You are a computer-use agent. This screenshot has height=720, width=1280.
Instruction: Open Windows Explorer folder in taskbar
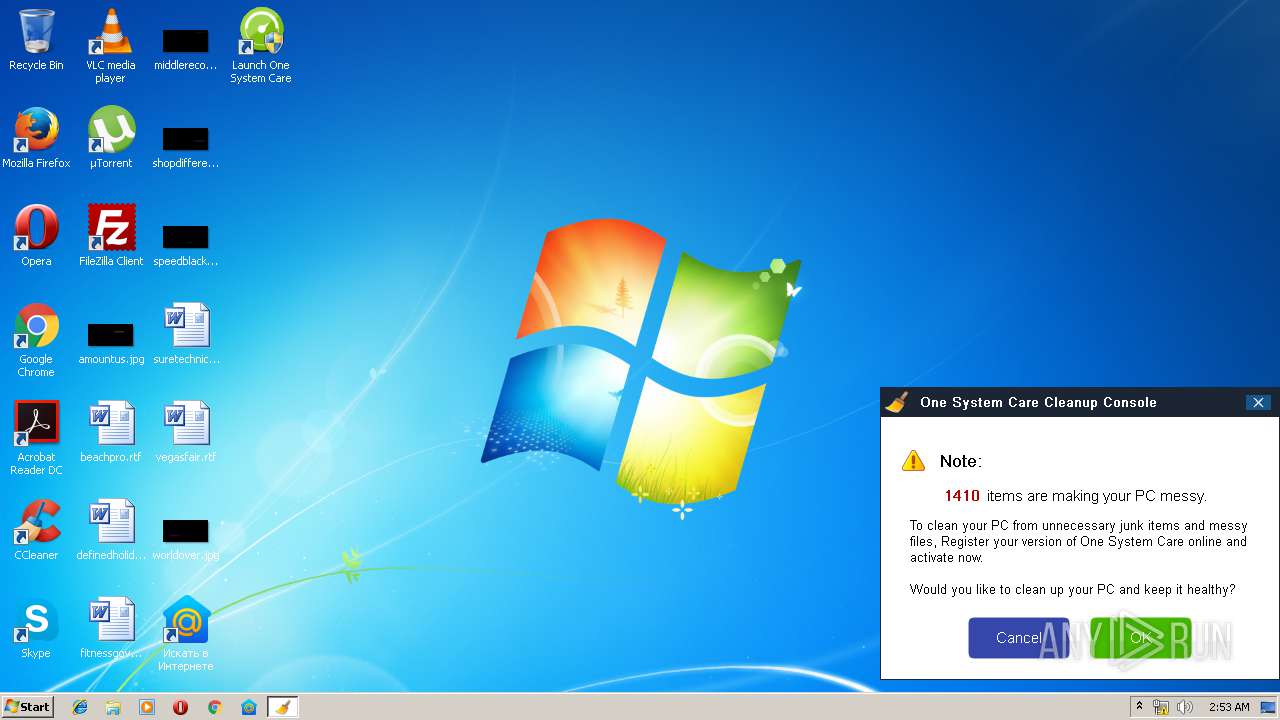point(113,707)
